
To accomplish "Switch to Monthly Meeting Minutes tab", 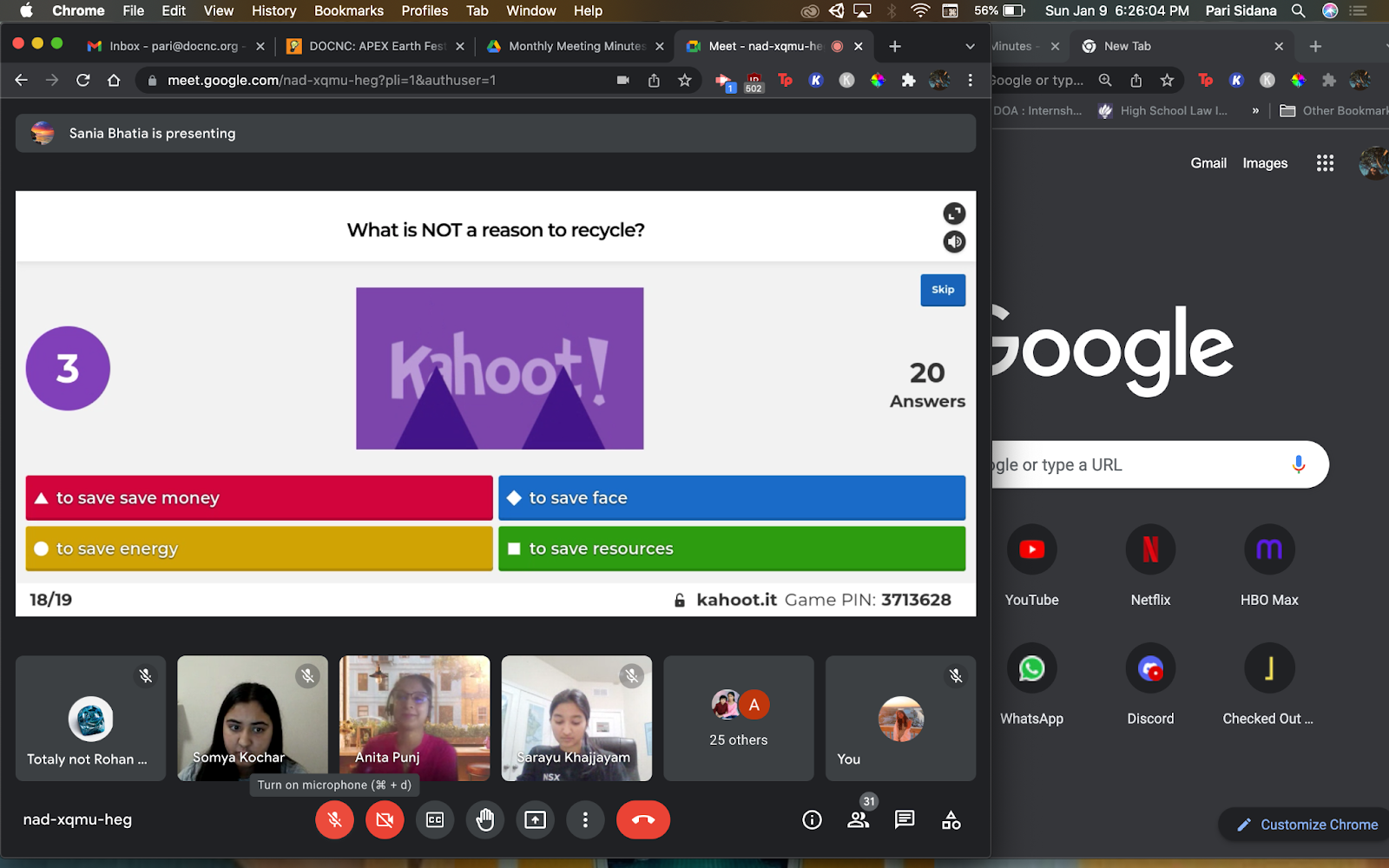I will 576,46.
